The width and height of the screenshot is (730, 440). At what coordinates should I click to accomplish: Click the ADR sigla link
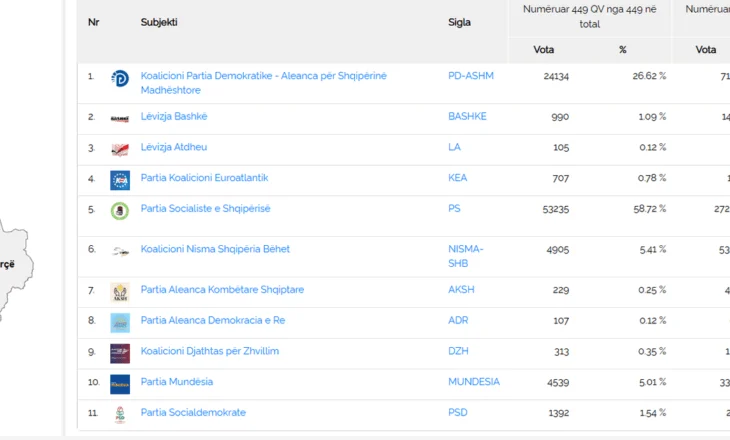[x=458, y=320]
